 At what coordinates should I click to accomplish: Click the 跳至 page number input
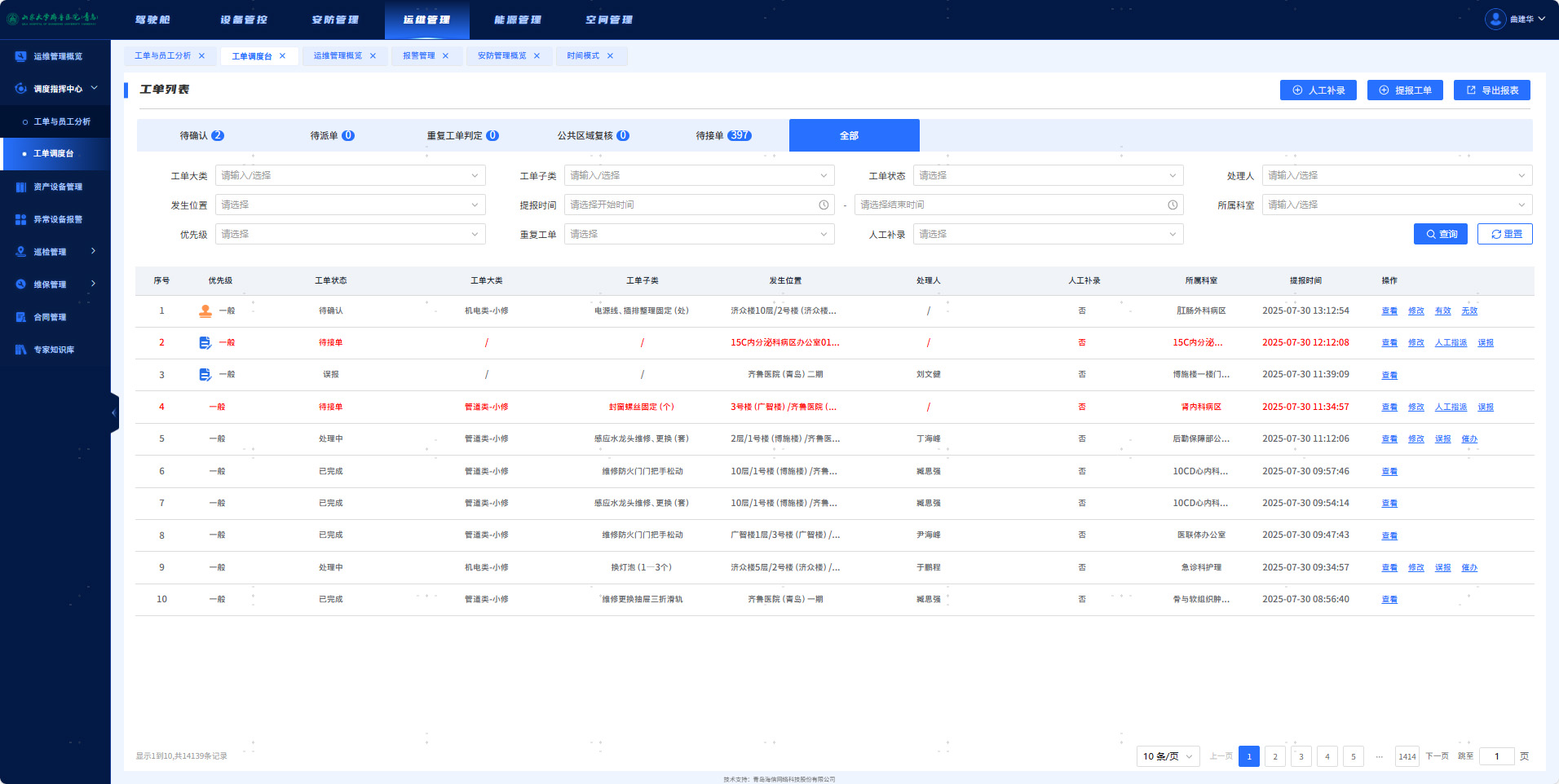pyautogui.click(x=1497, y=756)
